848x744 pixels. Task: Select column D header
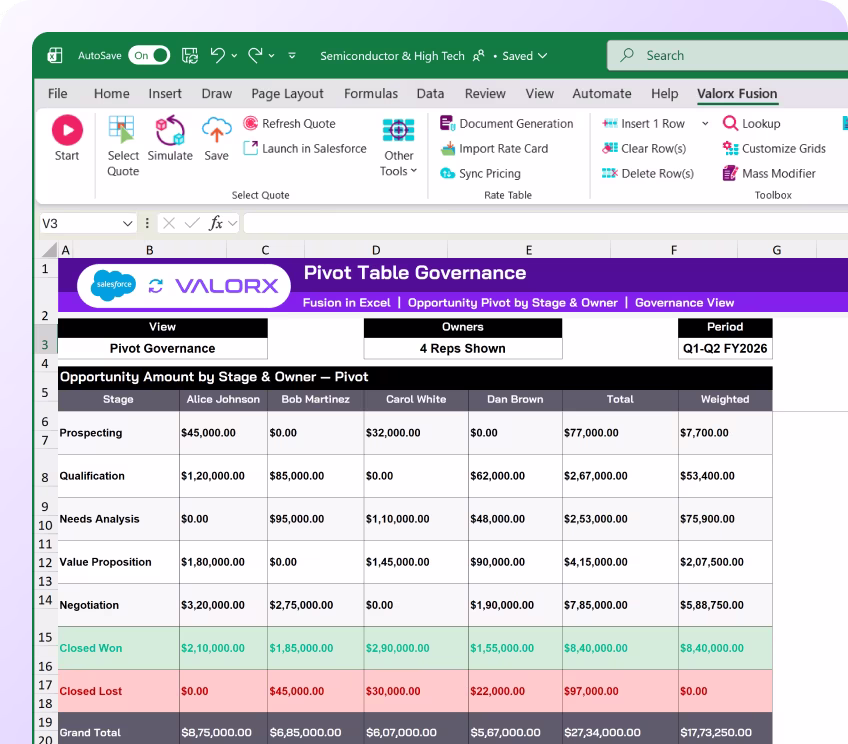(376, 250)
